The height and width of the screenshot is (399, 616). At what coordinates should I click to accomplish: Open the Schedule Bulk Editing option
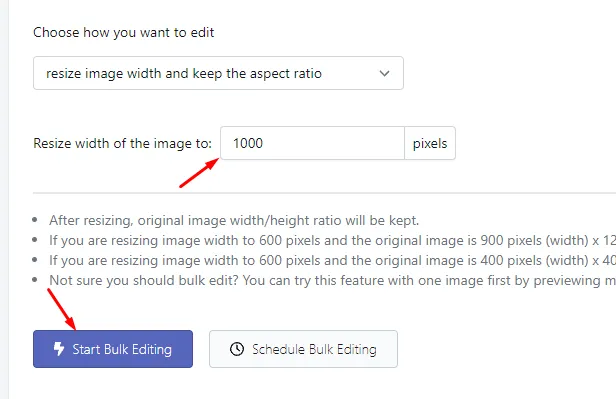[x=303, y=349]
